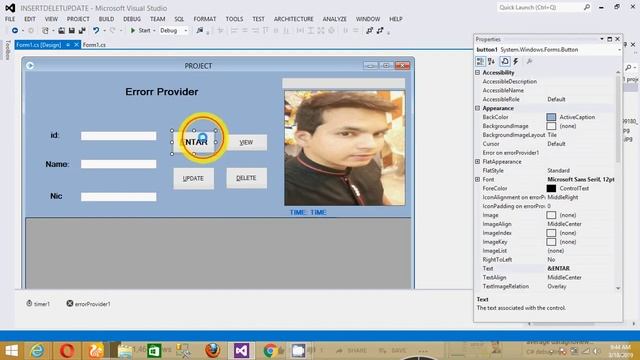Pin the Form1.cs [Design] tab
640x360 pixels.
click(68, 45)
